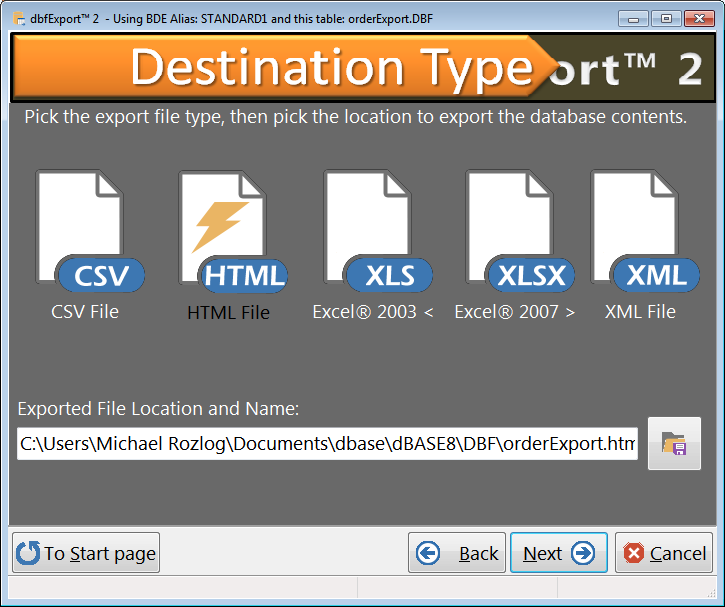The width and height of the screenshot is (725, 607).
Task: Click the 'Excel® 2007 >' label
Action: tap(515, 312)
